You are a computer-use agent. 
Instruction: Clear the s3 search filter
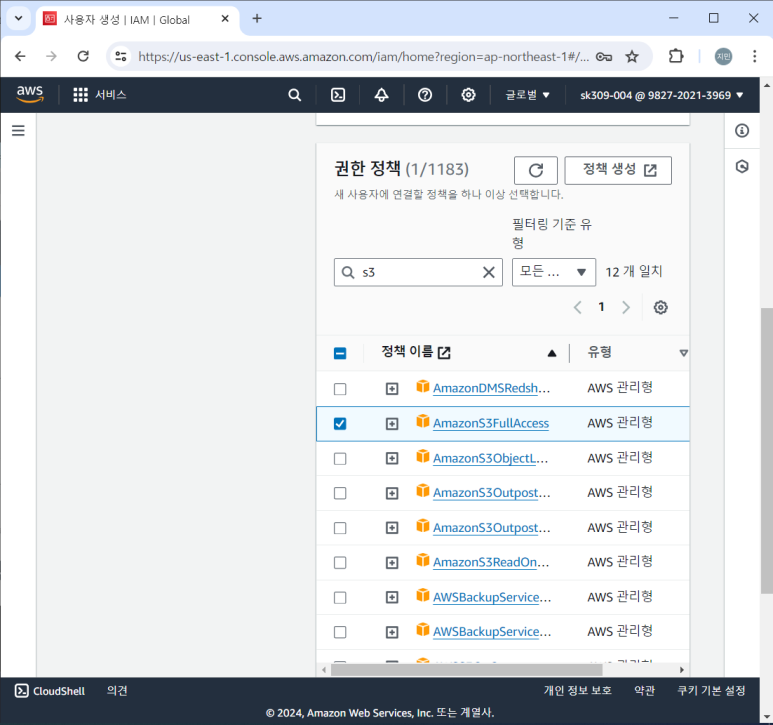489,272
